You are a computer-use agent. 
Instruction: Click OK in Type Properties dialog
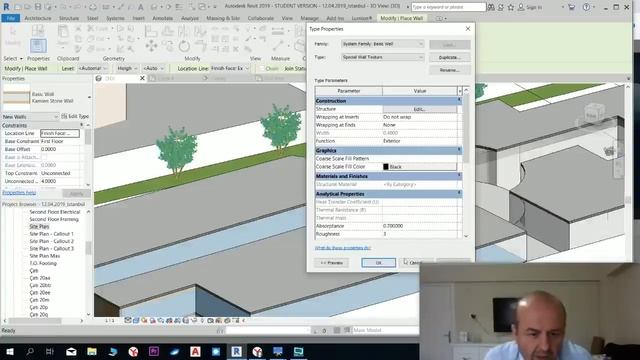[x=378, y=262]
